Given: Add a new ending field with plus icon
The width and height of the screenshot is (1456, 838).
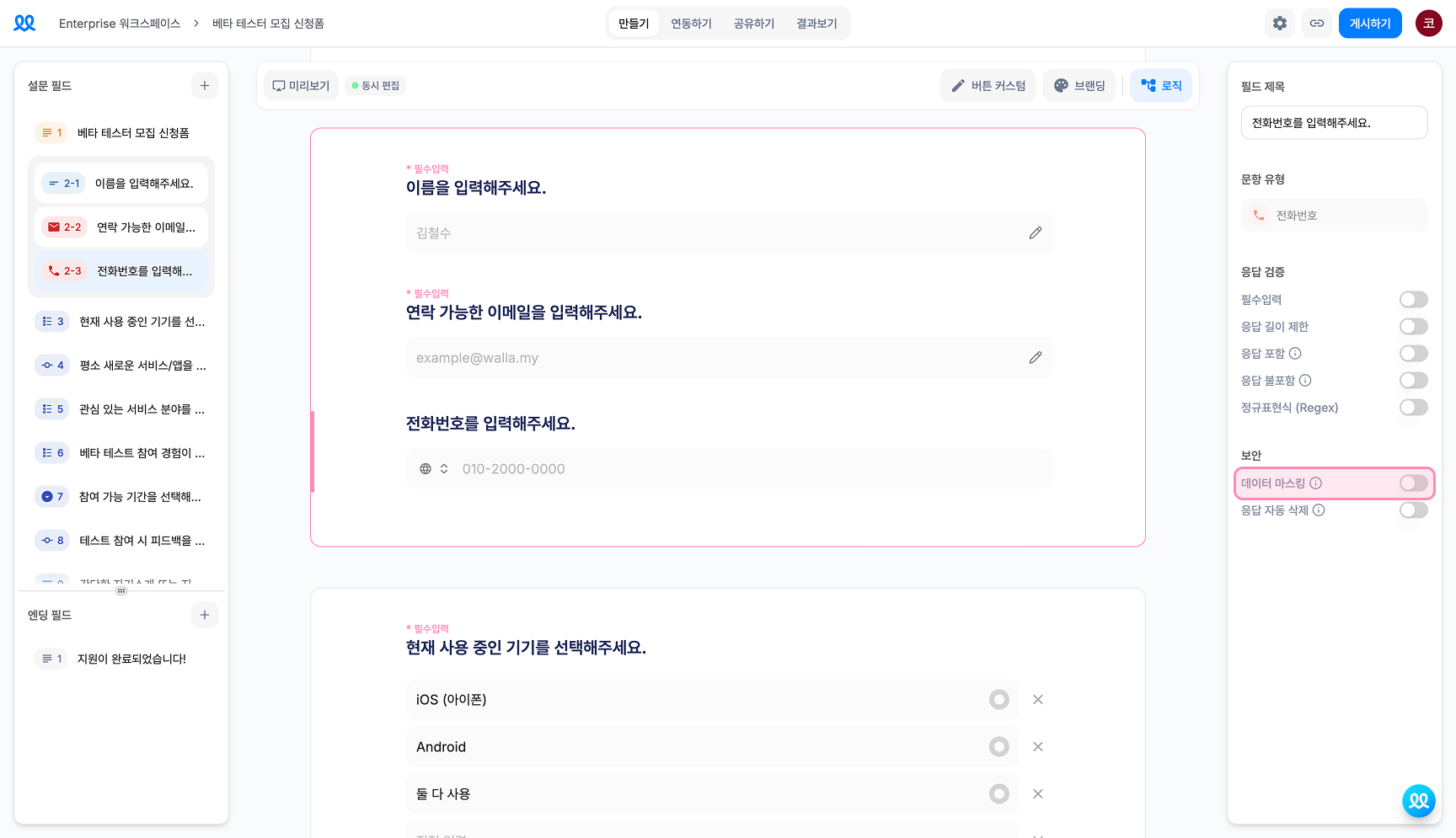Looking at the screenshot, I should click(204, 615).
